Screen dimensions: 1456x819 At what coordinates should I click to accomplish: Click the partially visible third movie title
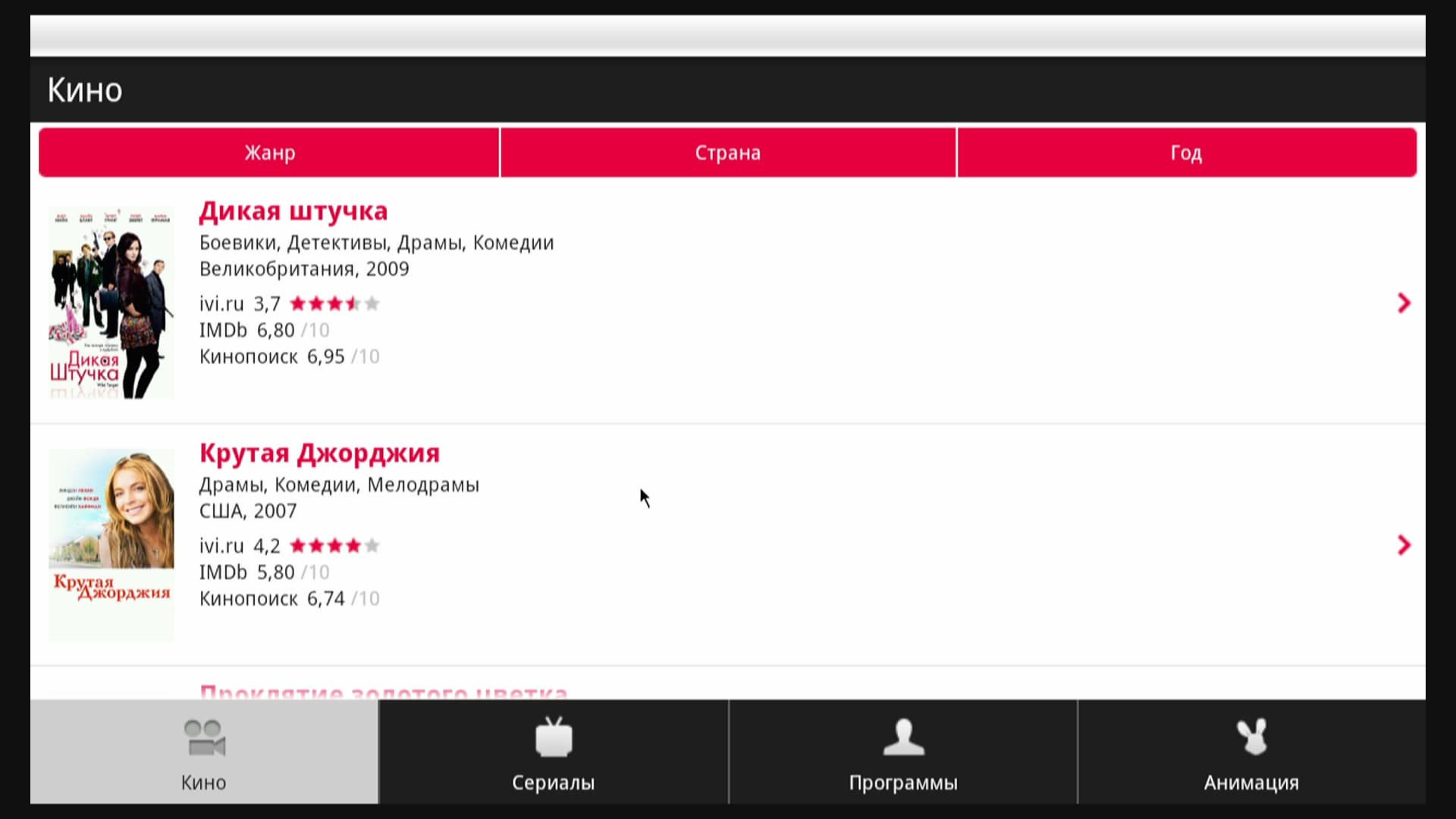pos(383,692)
